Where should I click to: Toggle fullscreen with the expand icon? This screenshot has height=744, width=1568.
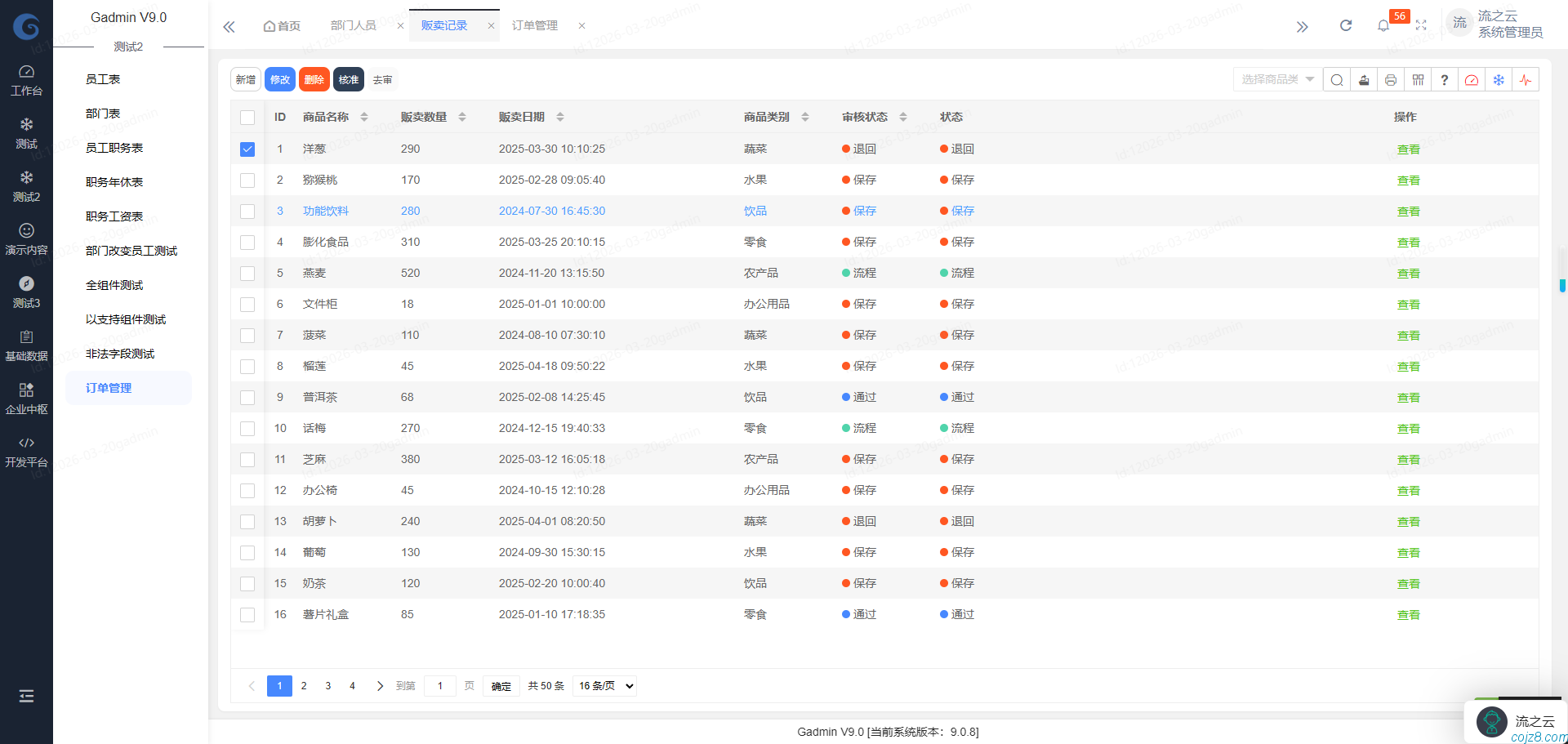click(1421, 25)
